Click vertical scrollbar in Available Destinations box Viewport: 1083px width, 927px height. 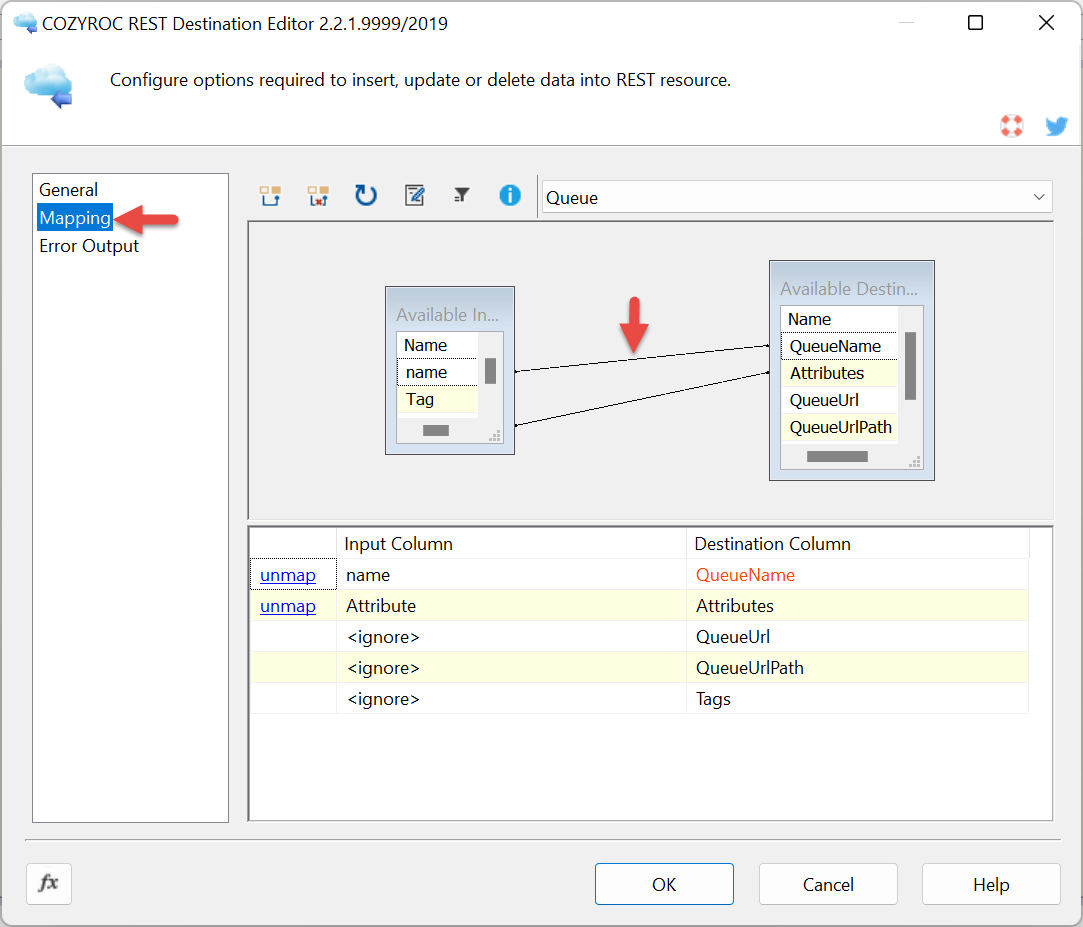pyautogui.click(x=910, y=366)
